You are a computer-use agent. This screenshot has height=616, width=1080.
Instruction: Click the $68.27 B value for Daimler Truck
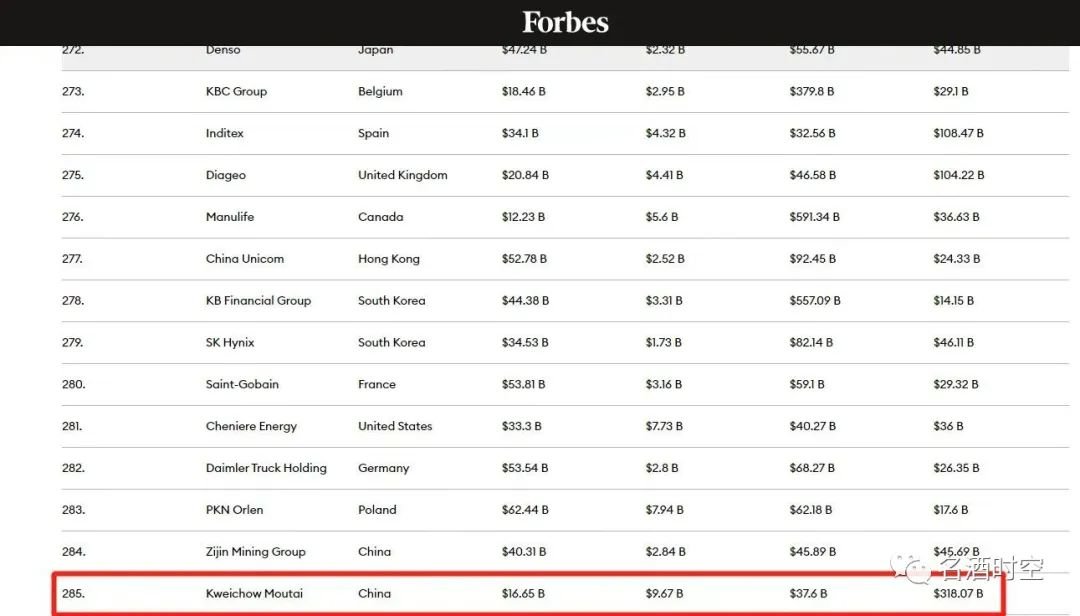(x=812, y=468)
